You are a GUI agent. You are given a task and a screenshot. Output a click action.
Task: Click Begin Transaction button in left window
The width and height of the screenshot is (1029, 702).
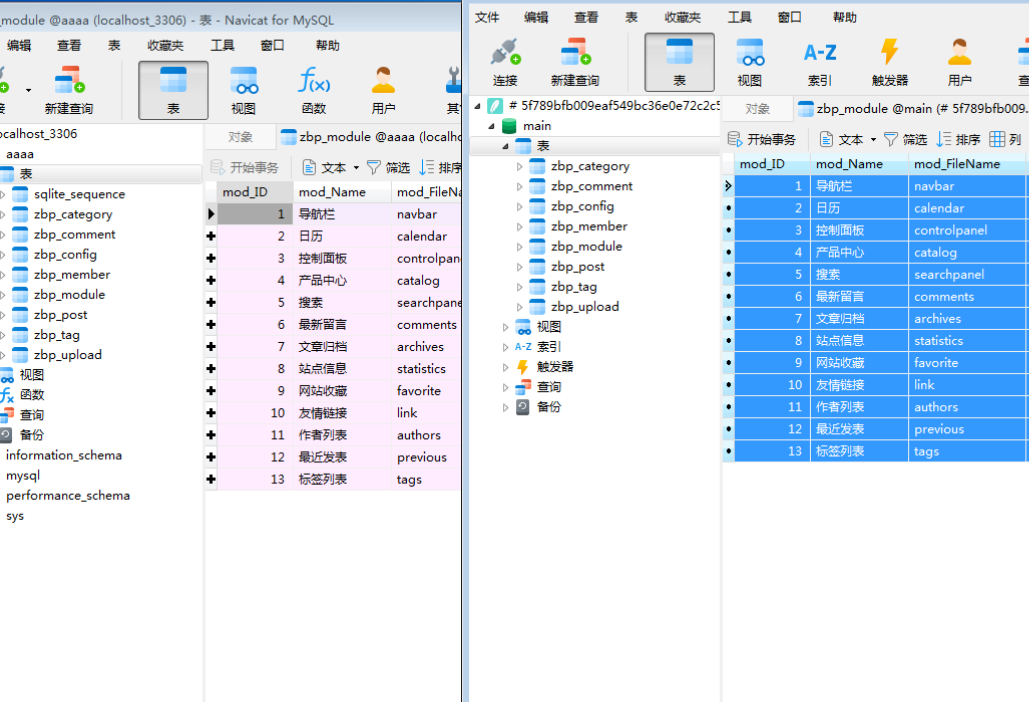tap(244, 167)
